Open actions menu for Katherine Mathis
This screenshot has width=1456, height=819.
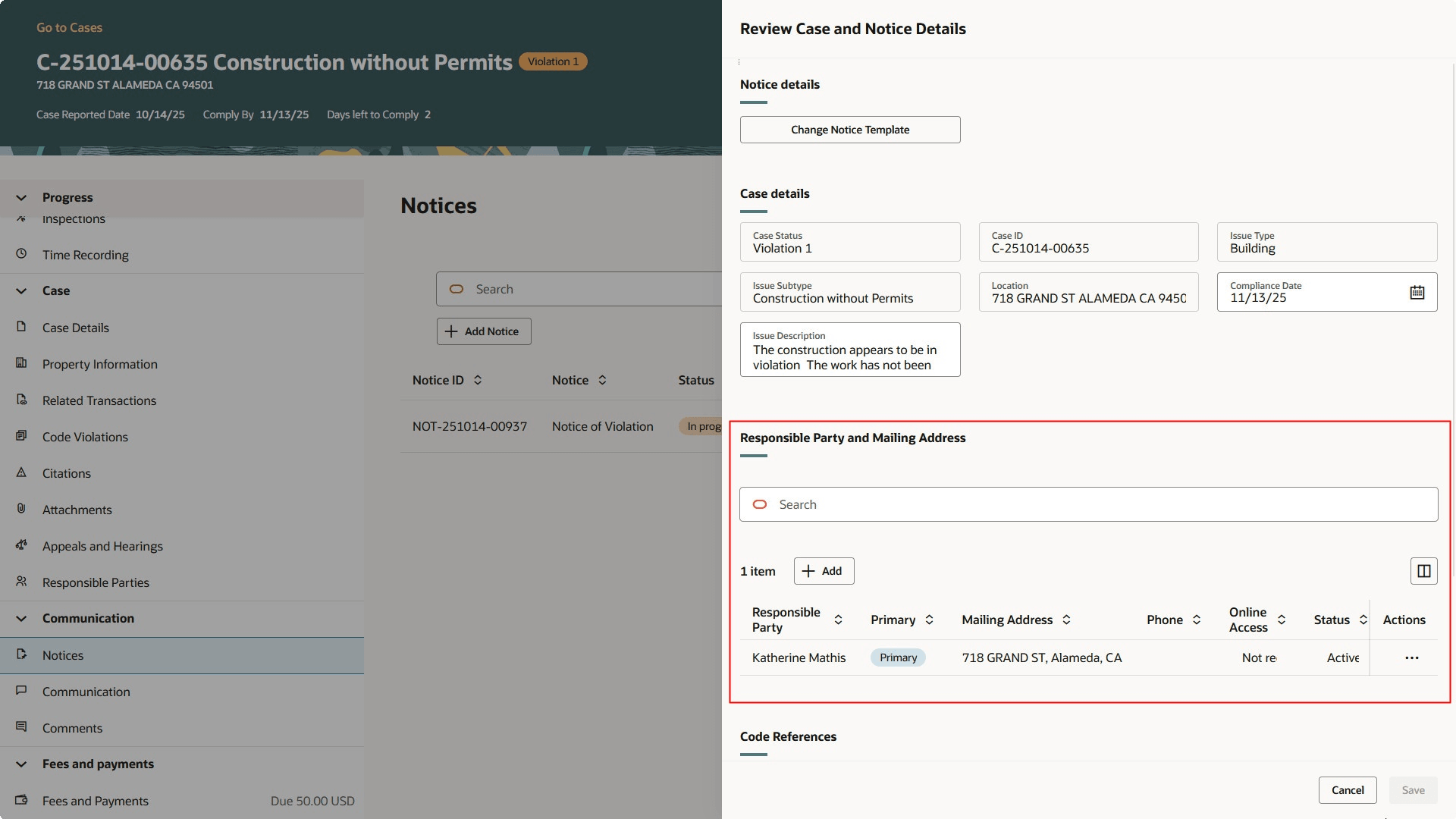(x=1410, y=657)
